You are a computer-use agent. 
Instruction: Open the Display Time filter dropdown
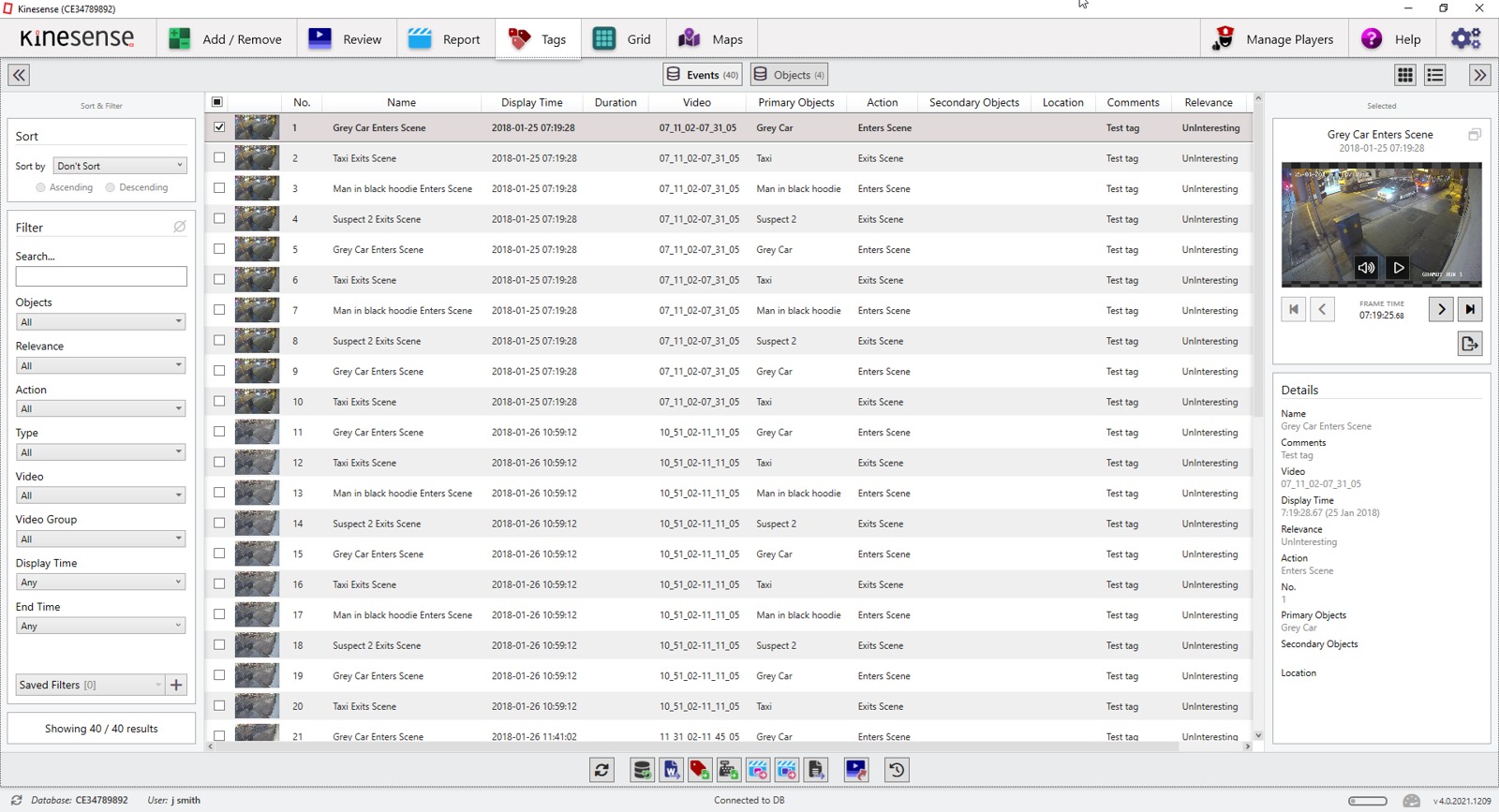[x=101, y=582]
